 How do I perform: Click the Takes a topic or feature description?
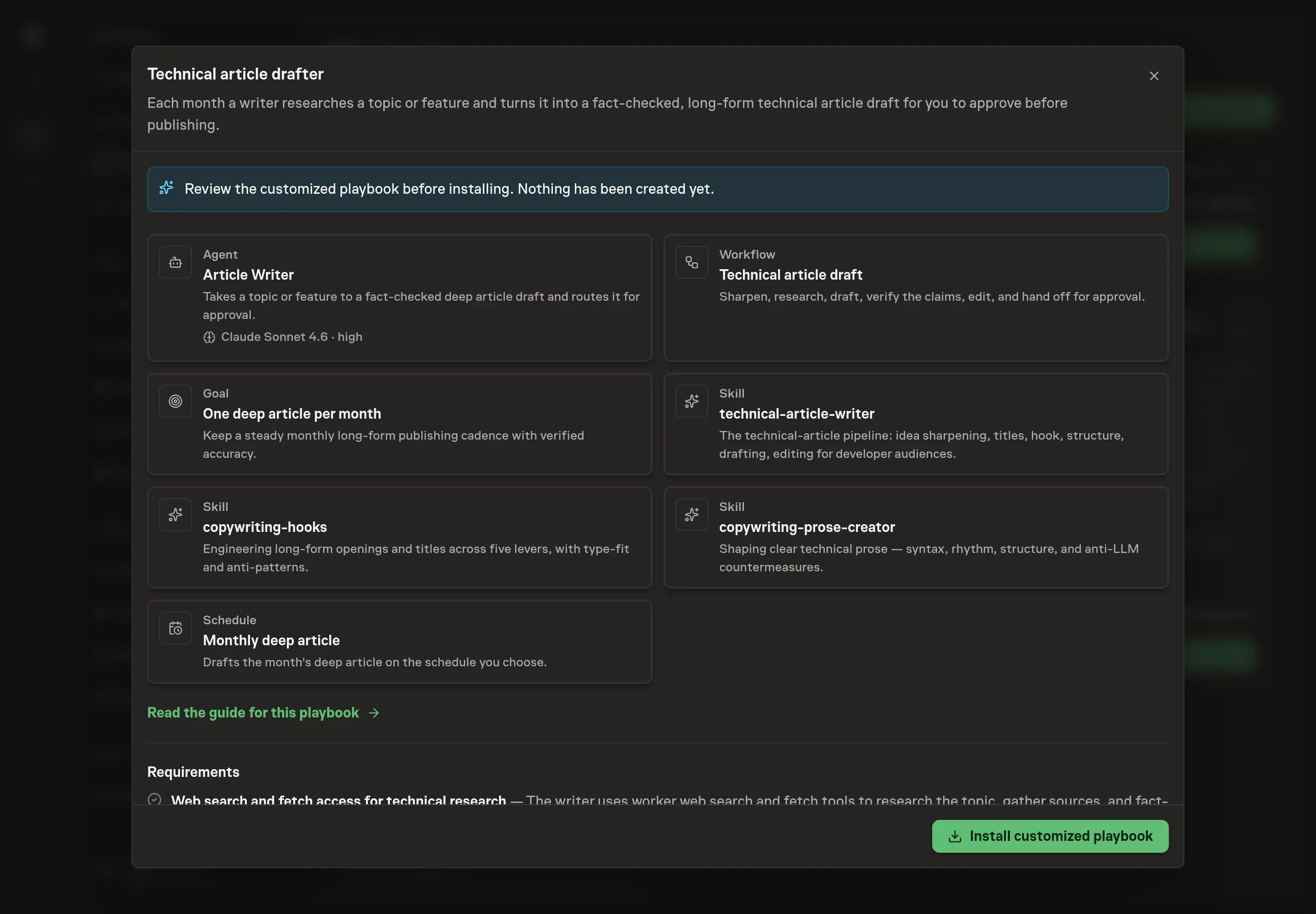421,305
